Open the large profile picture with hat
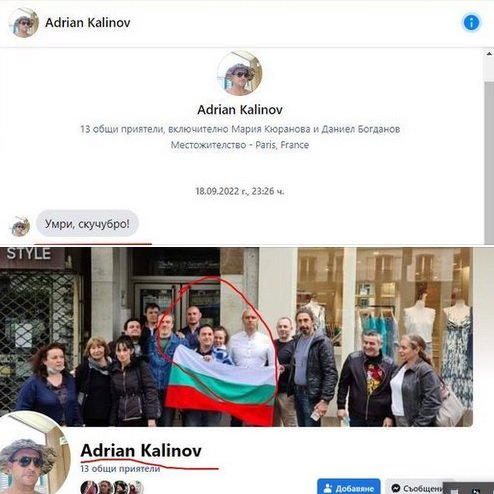Screen dimensions: 494x494 (32, 455)
